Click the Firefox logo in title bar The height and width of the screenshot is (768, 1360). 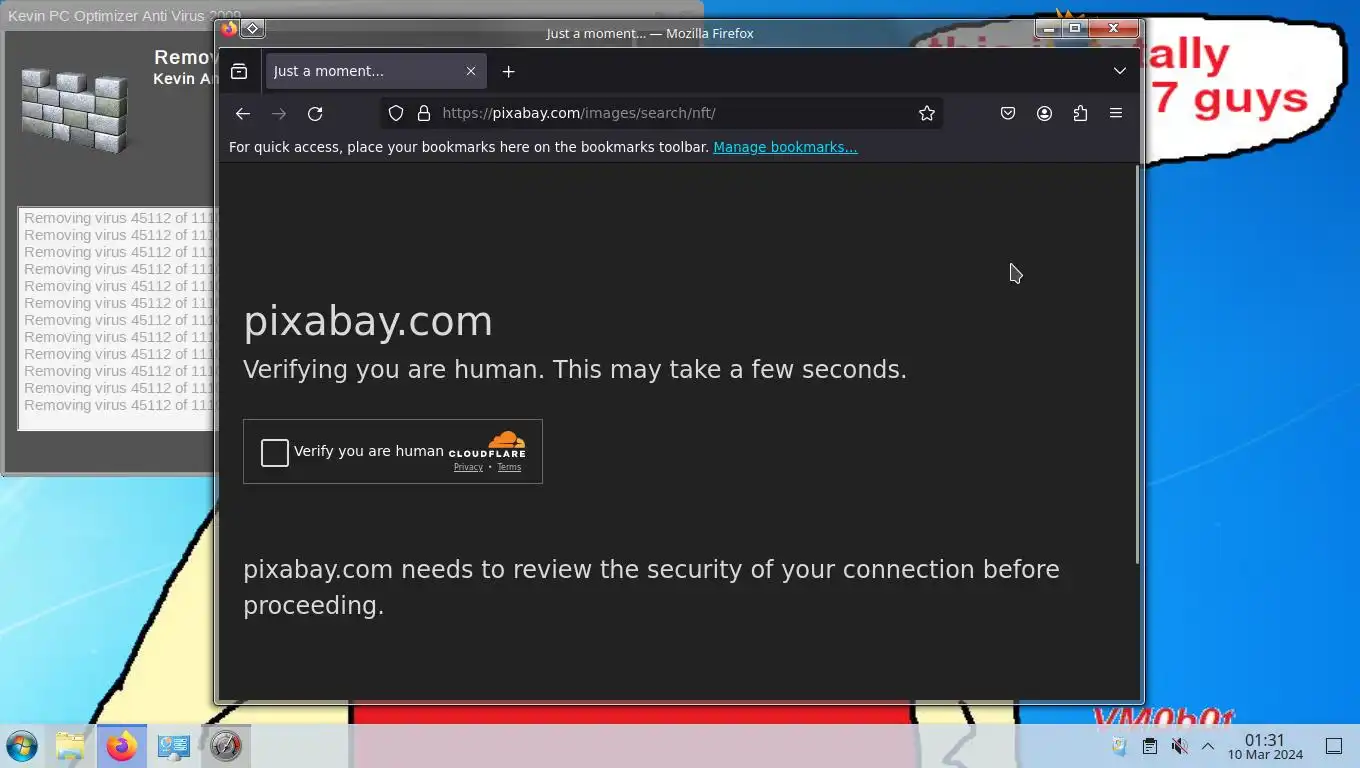click(x=229, y=29)
